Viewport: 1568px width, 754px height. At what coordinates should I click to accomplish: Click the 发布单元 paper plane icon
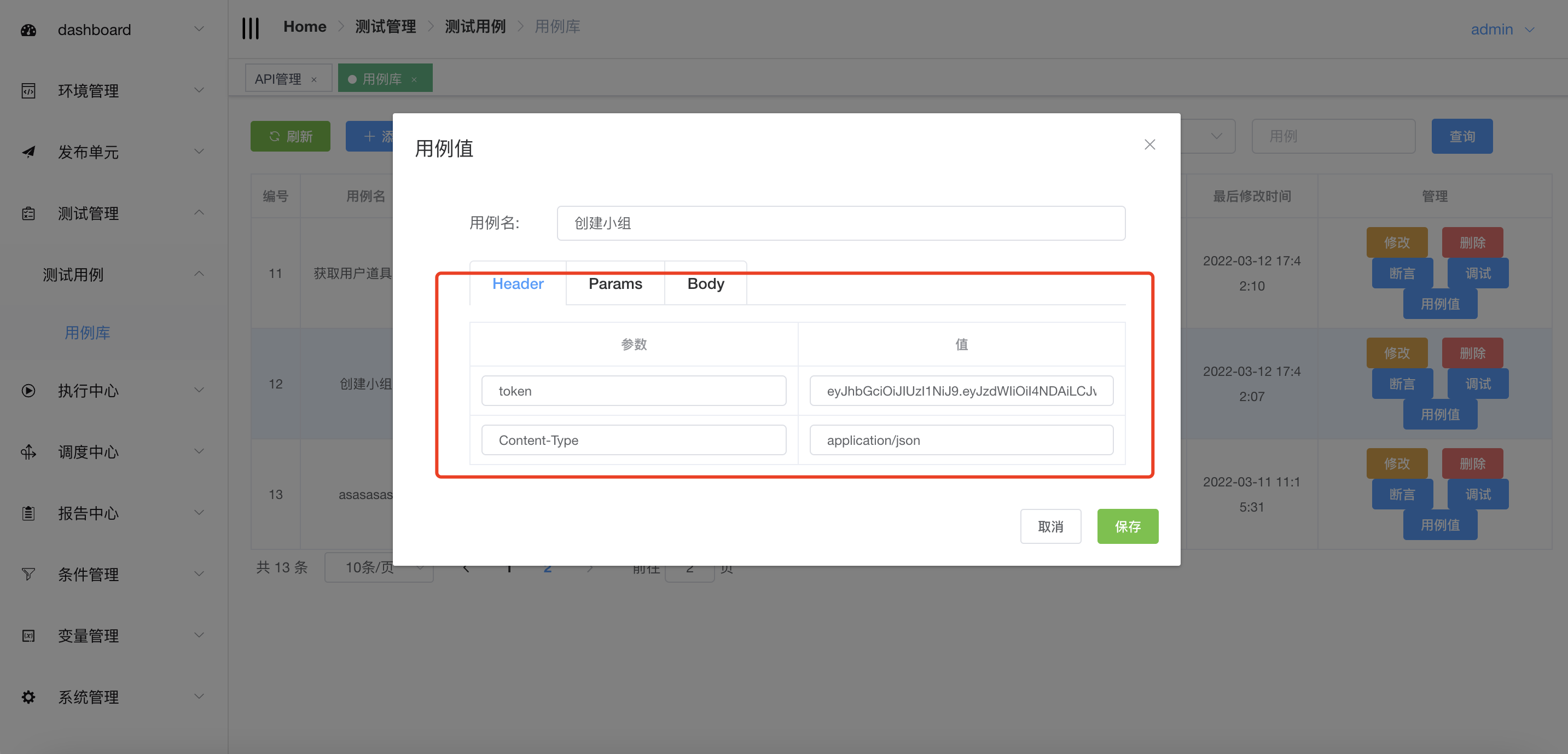tap(28, 152)
